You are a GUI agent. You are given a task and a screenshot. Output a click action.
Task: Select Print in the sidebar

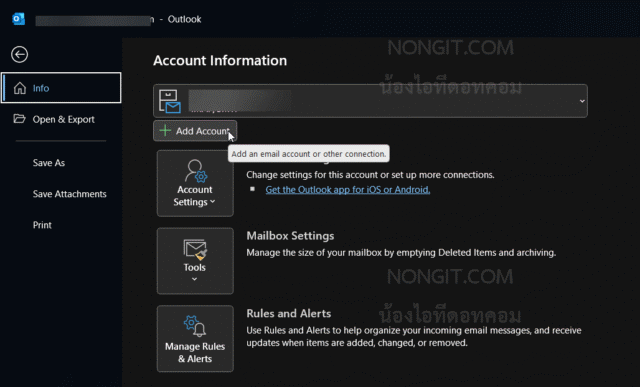[42, 225]
